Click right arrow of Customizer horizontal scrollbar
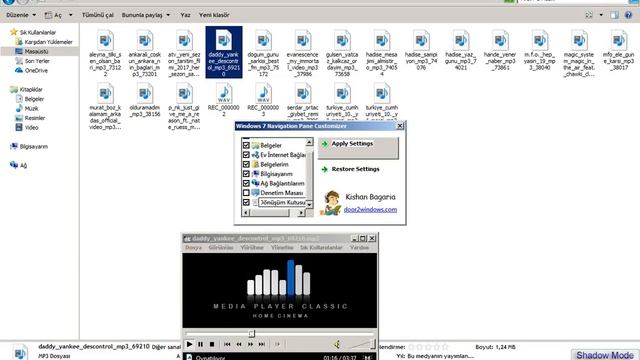Image resolution: width=640 pixels, height=360 pixels. tap(301, 213)
